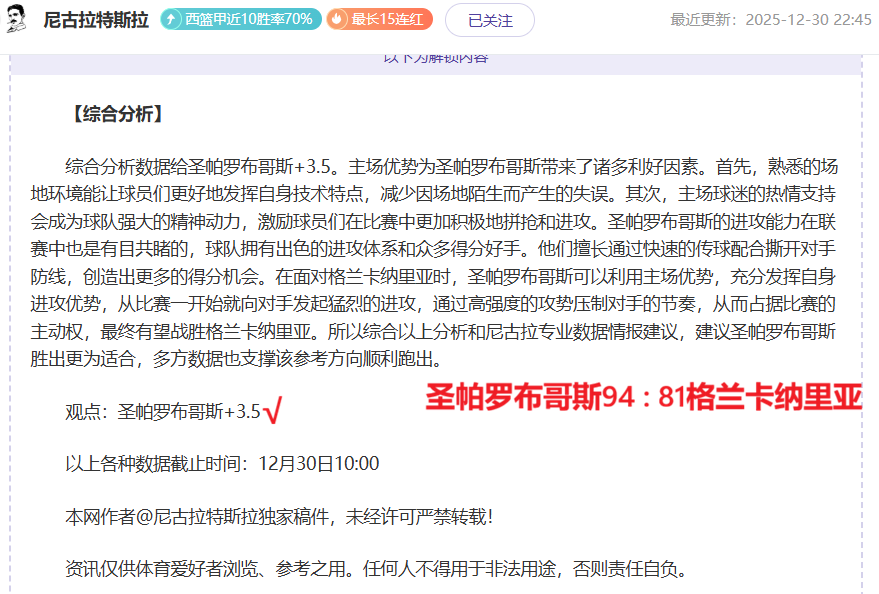Click the followed-state button to unfollow
This screenshot has height=594, width=879.
tap(489, 19)
